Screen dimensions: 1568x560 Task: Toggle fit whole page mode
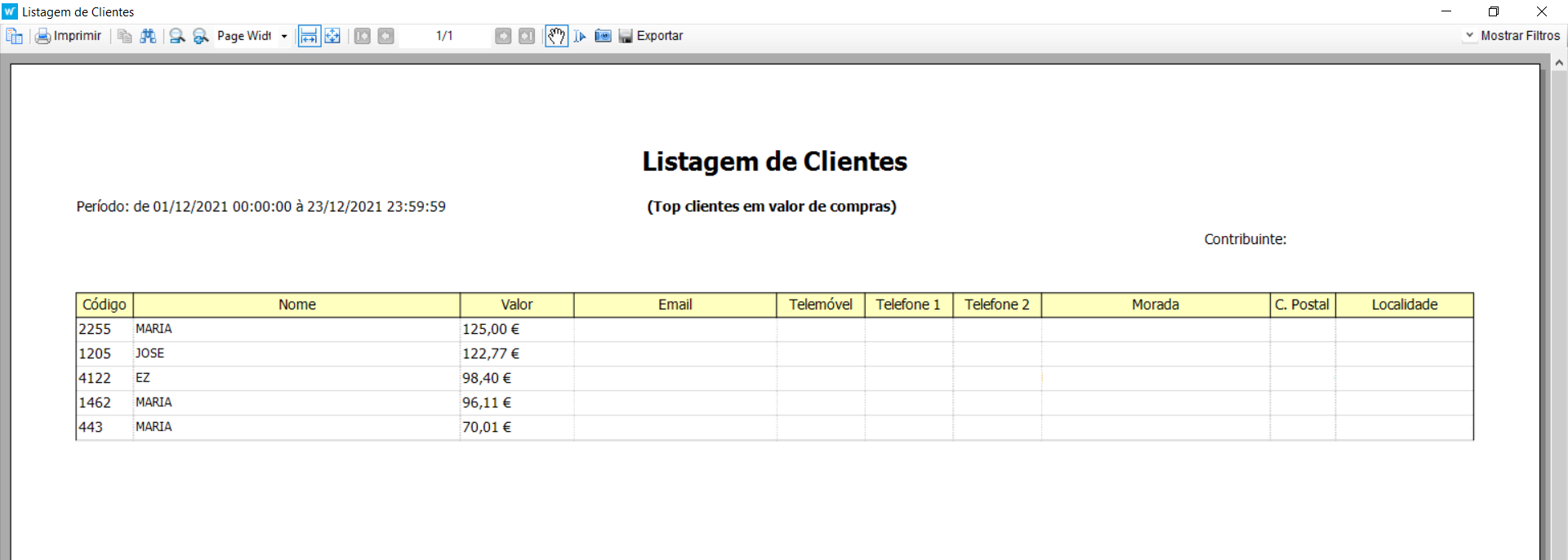332,36
